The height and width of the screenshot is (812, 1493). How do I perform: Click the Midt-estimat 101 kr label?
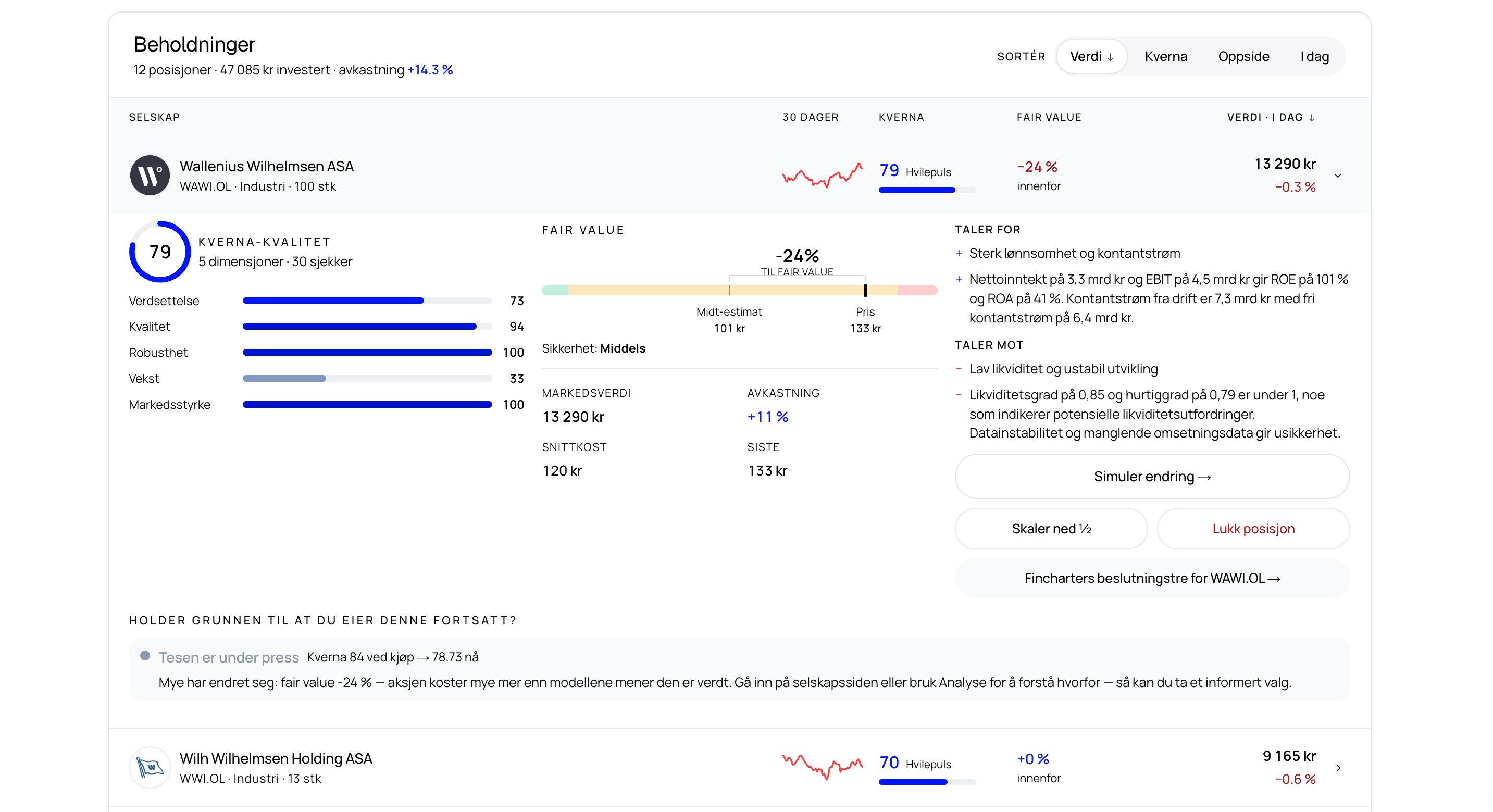pos(729,320)
